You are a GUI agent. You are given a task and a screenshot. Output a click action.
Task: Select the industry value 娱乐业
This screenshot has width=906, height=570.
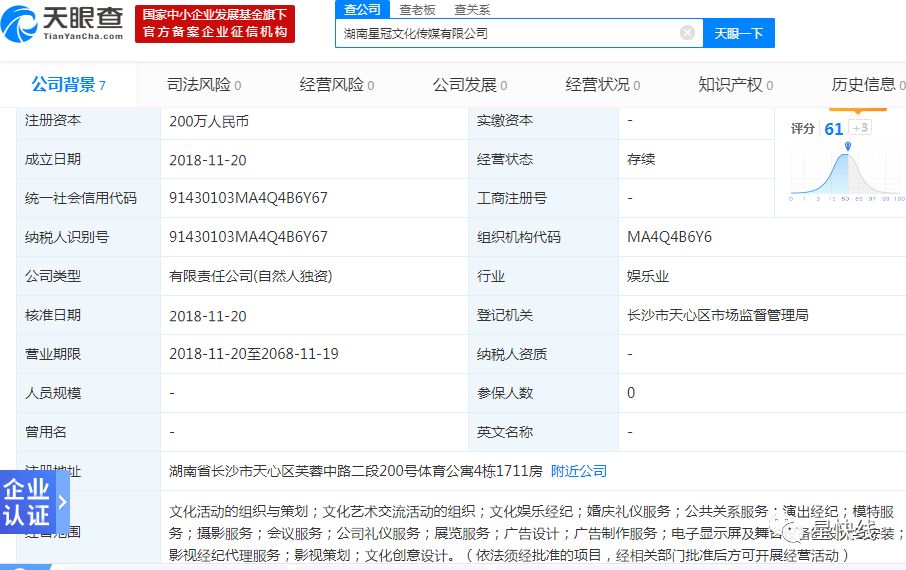pos(648,276)
